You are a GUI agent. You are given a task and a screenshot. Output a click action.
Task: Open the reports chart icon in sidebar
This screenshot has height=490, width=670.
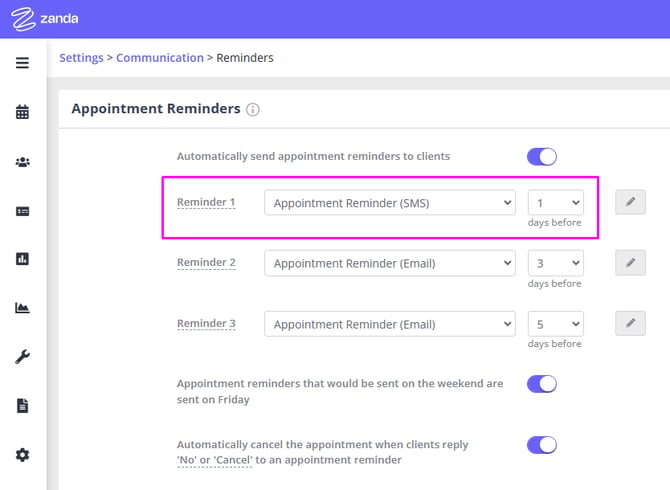(22, 259)
